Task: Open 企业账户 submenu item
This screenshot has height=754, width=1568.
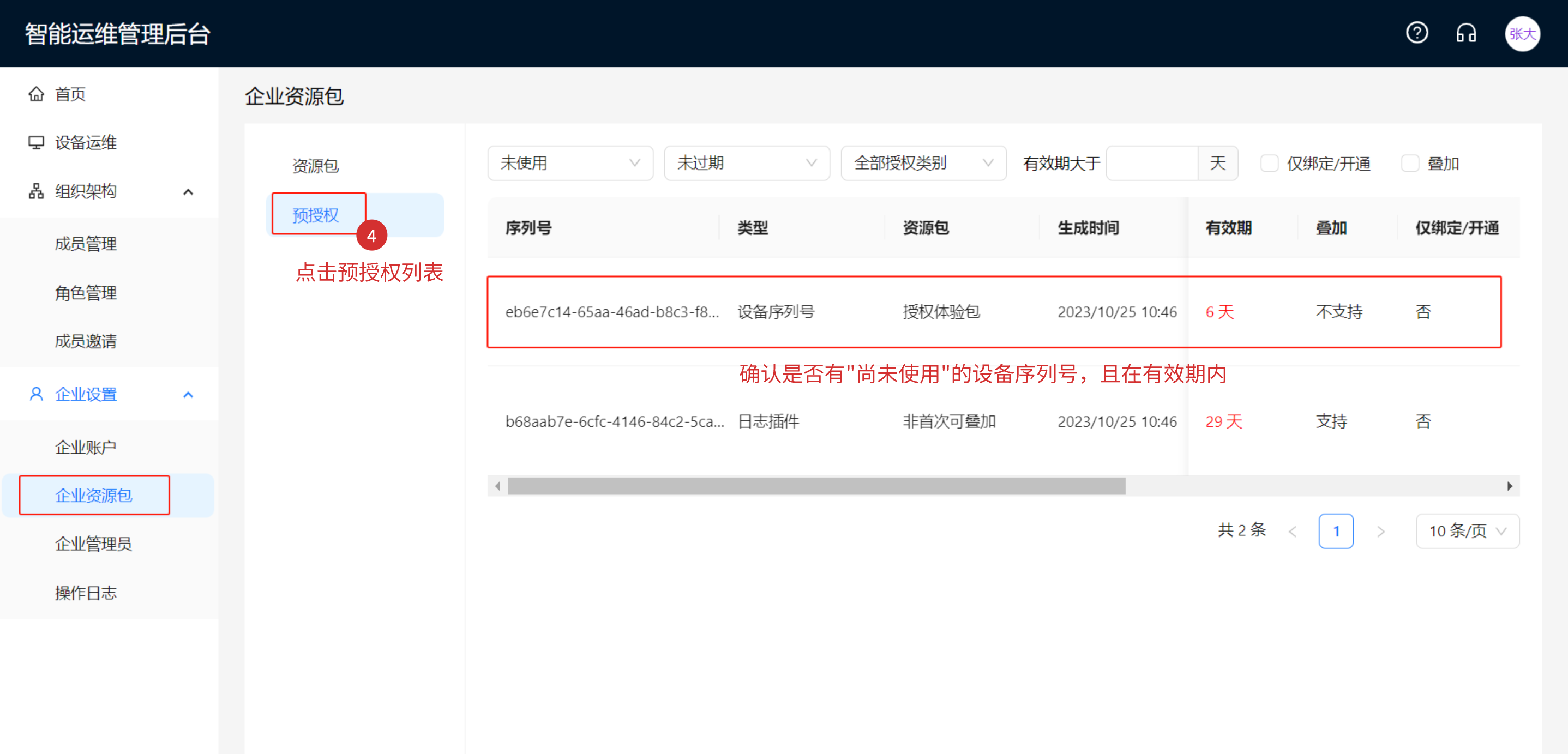Action: pyautogui.click(x=86, y=447)
